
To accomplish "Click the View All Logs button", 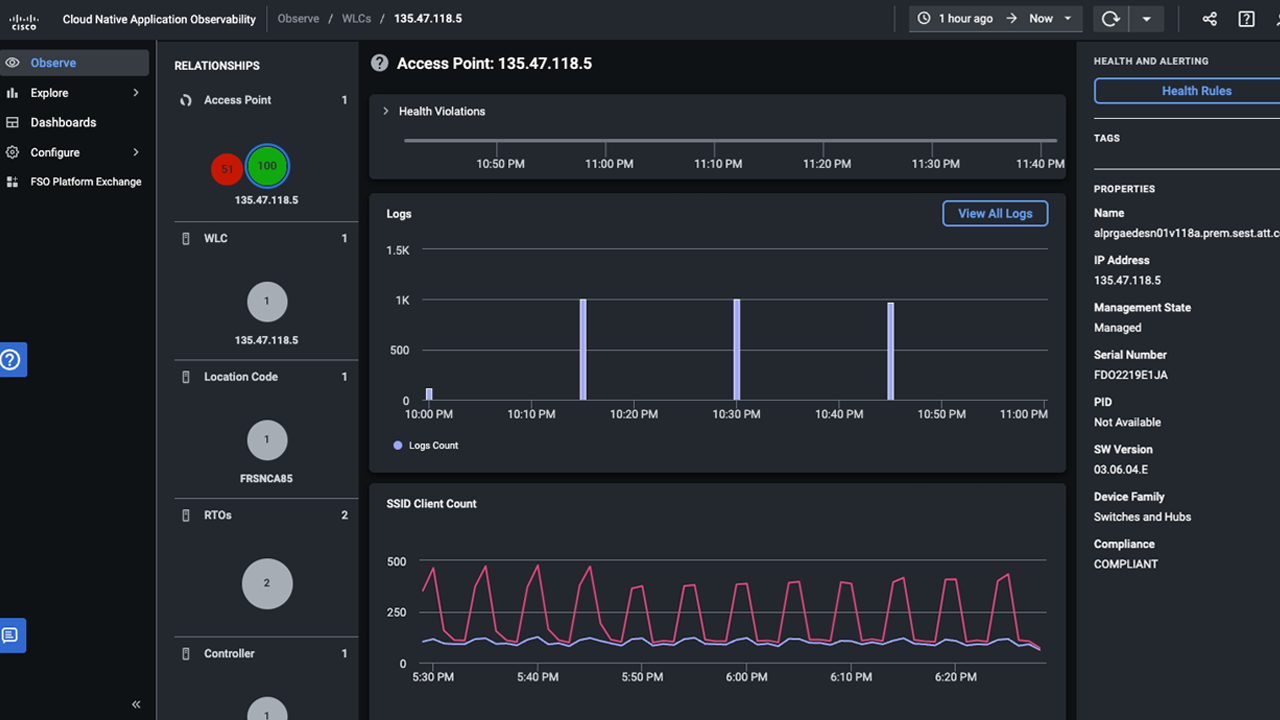I will [994, 213].
